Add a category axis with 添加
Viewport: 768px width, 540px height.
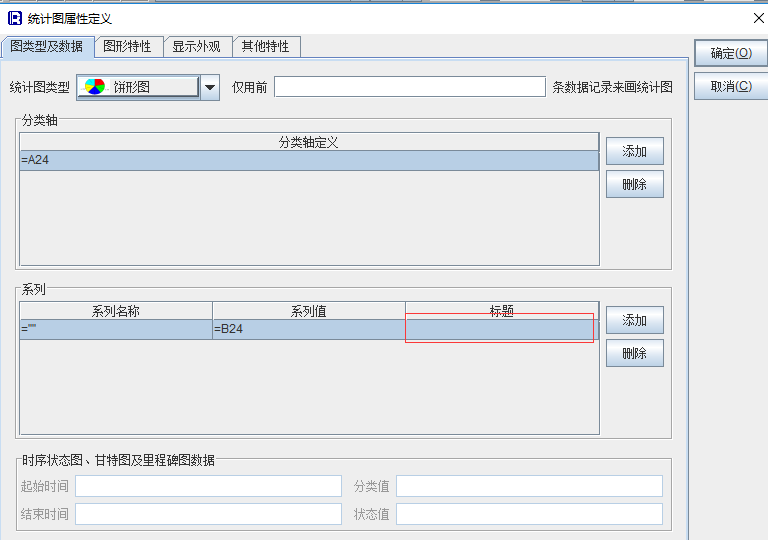[x=635, y=151]
